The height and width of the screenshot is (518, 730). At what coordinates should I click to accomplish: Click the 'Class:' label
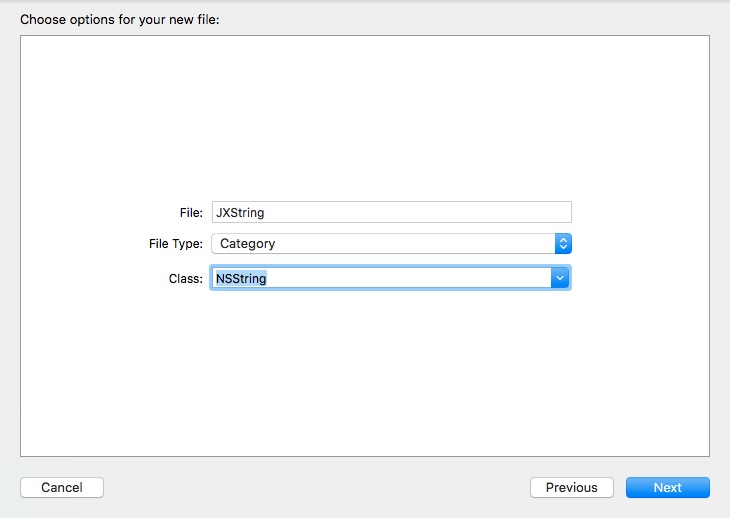(186, 278)
